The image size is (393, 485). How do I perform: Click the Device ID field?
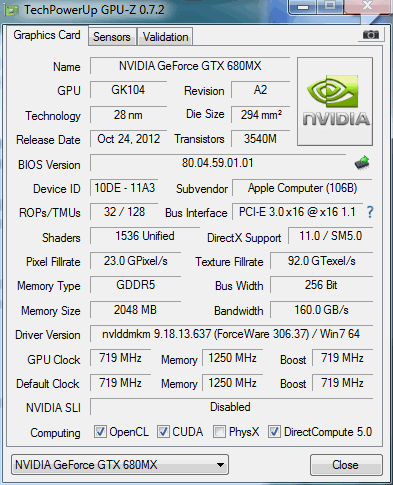click(x=124, y=188)
